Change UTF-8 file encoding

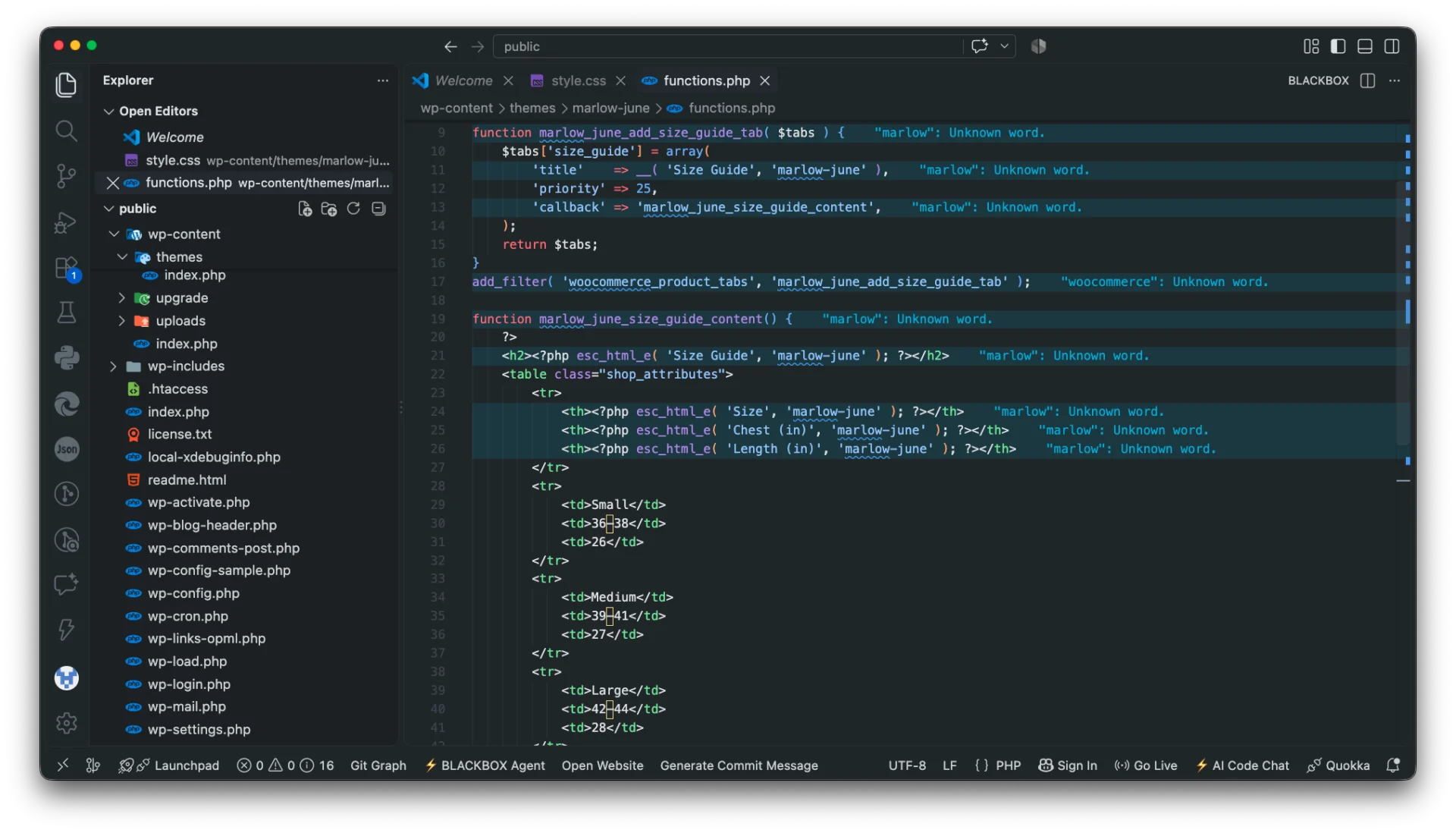click(907, 765)
